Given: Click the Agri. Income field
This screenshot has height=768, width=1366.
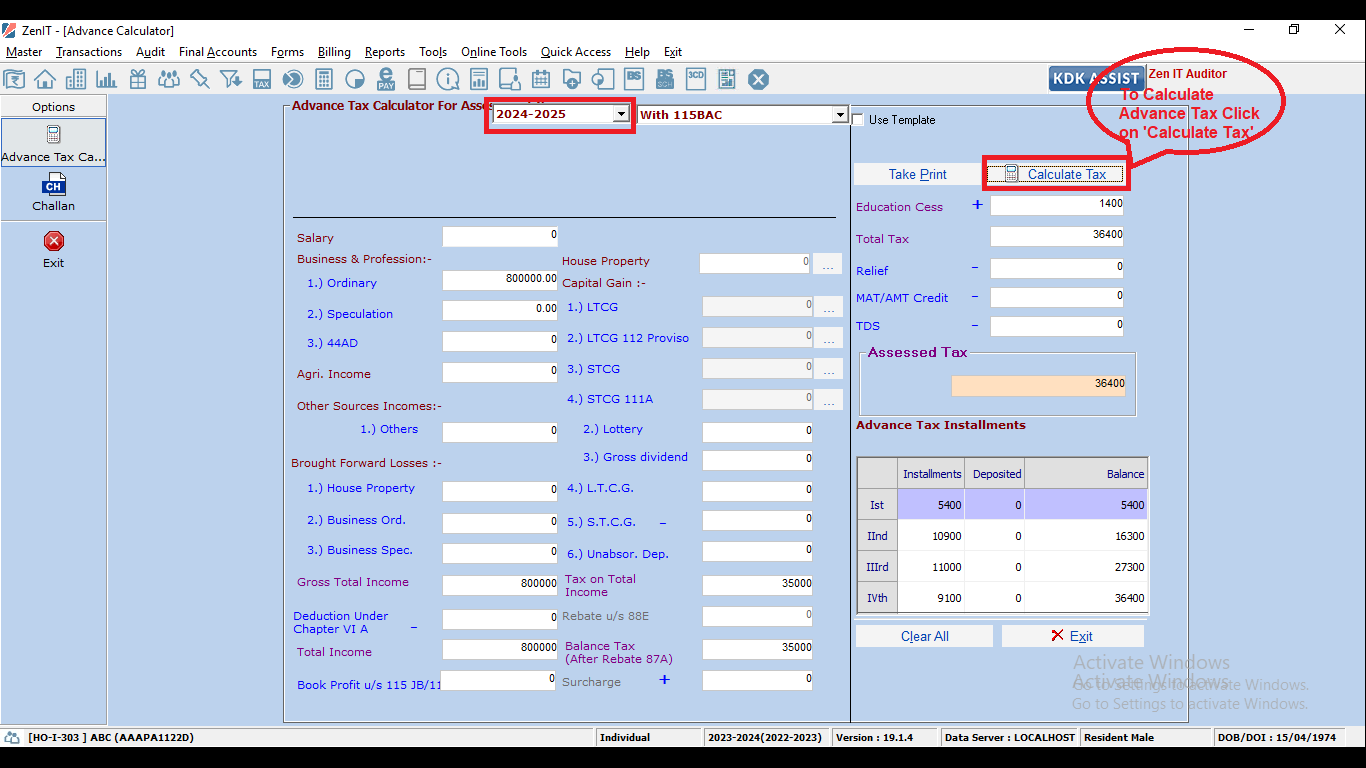Looking at the screenshot, I should point(500,372).
